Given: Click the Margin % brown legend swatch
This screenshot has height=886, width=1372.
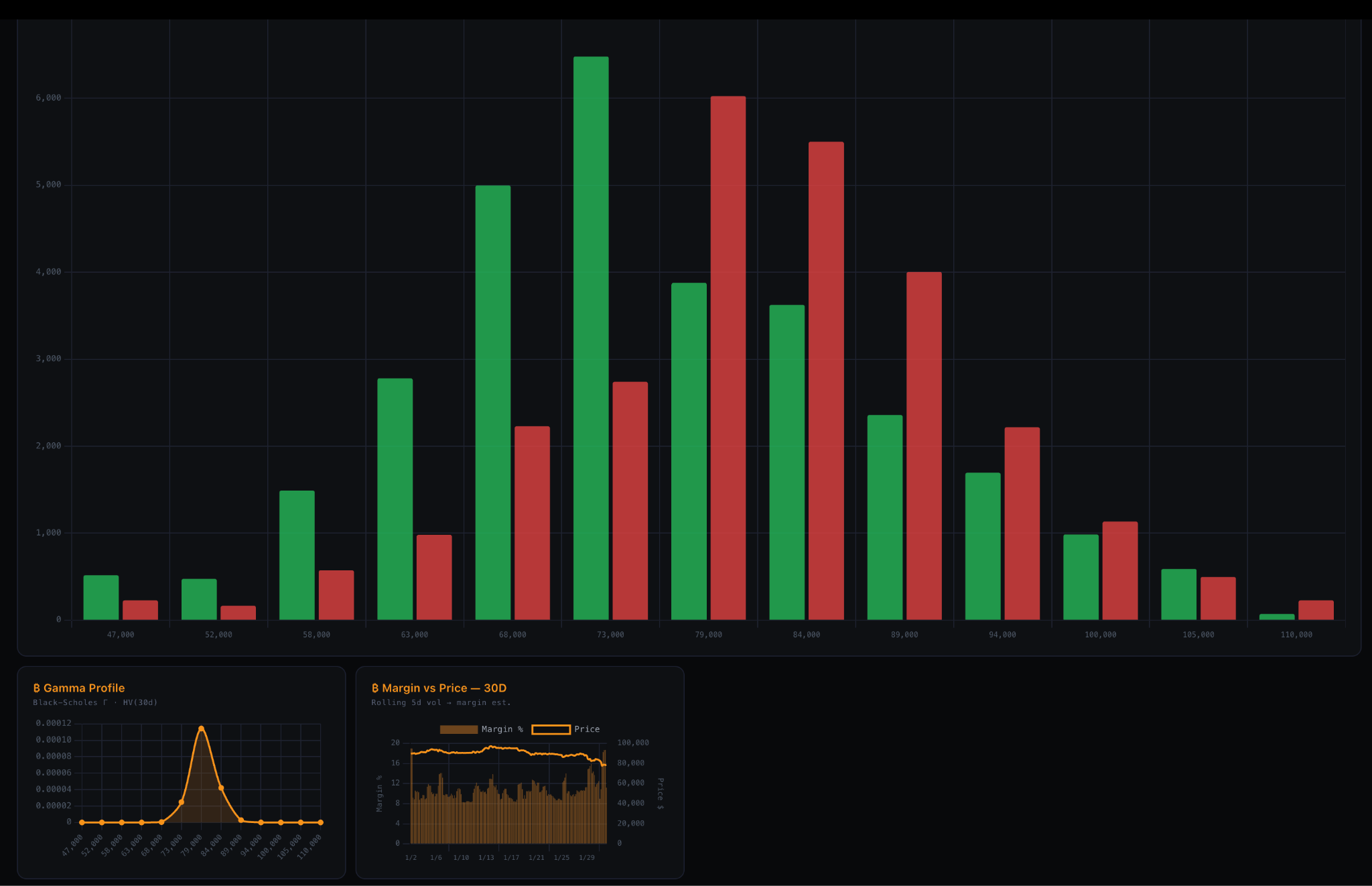Looking at the screenshot, I should coord(459,729).
